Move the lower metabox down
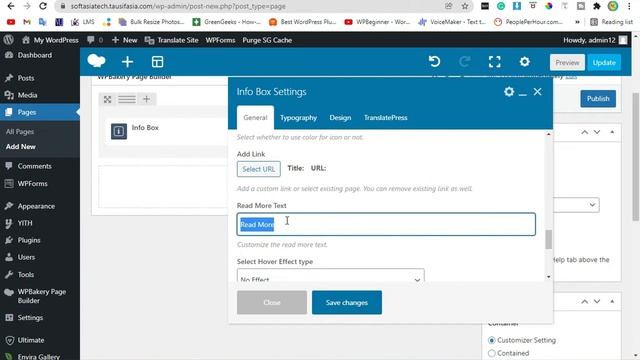Screen dimensions: 640x360 point(597,302)
